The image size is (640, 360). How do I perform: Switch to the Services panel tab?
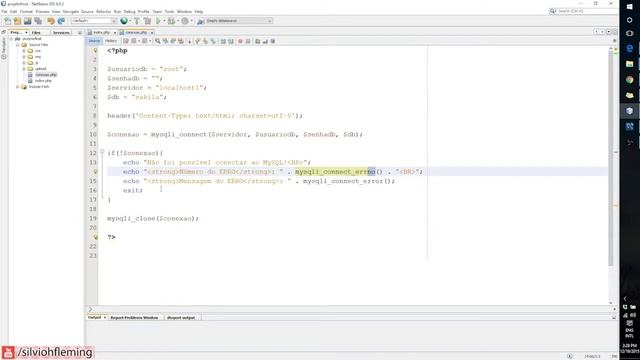click(61, 32)
